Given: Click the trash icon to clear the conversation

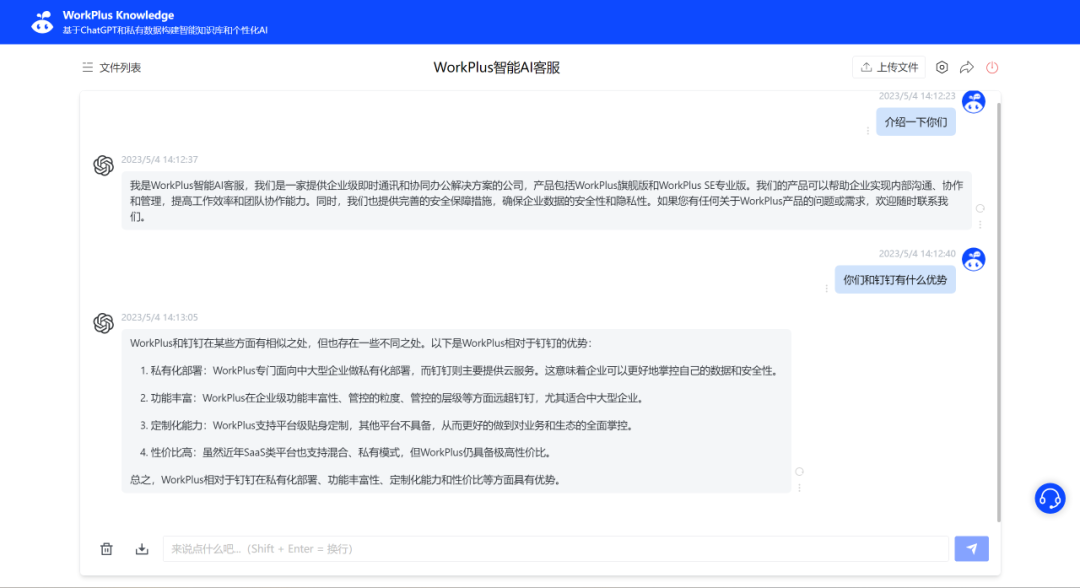Looking at the screenshot, I should click(107, 548).
